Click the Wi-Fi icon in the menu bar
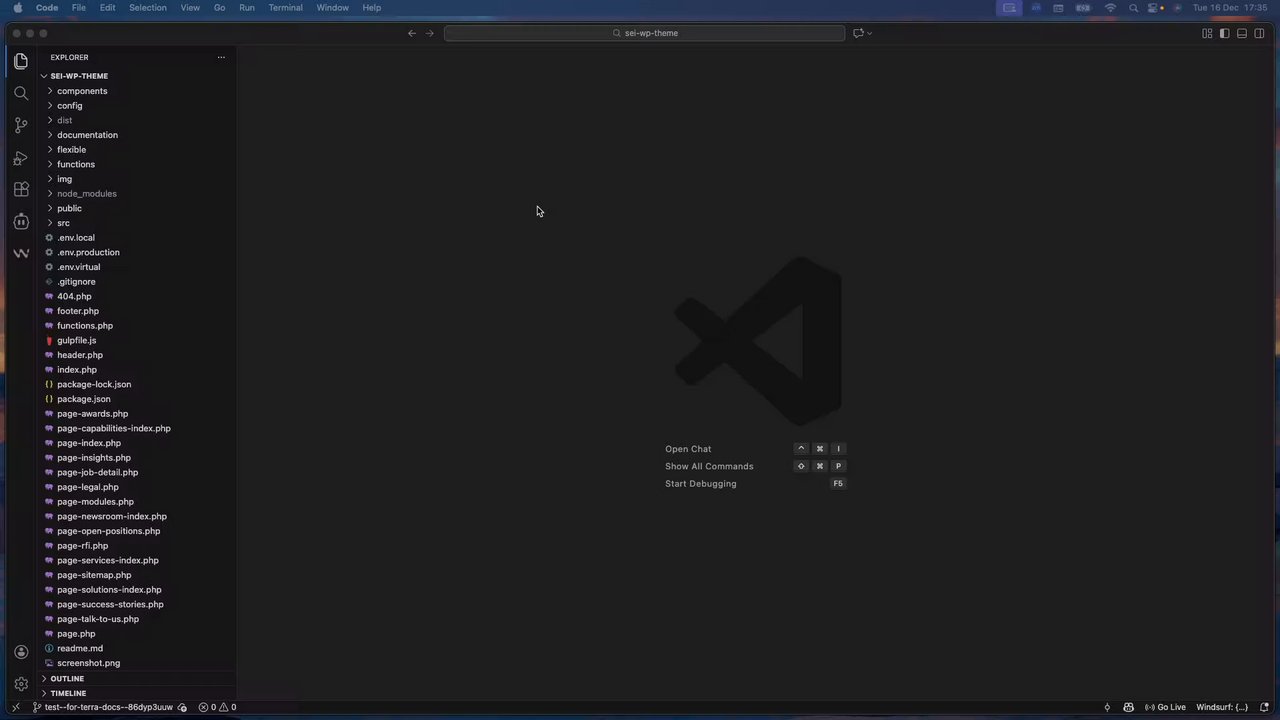Viewport: 1280px width, 720px height. coord(1110,7)
